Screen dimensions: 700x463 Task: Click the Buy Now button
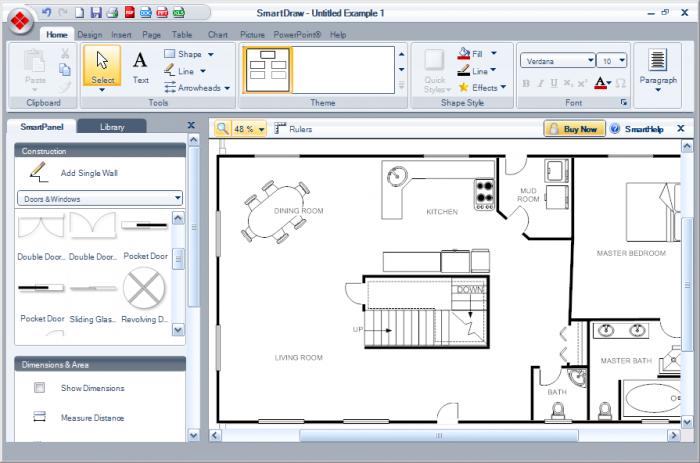(574, 129)
